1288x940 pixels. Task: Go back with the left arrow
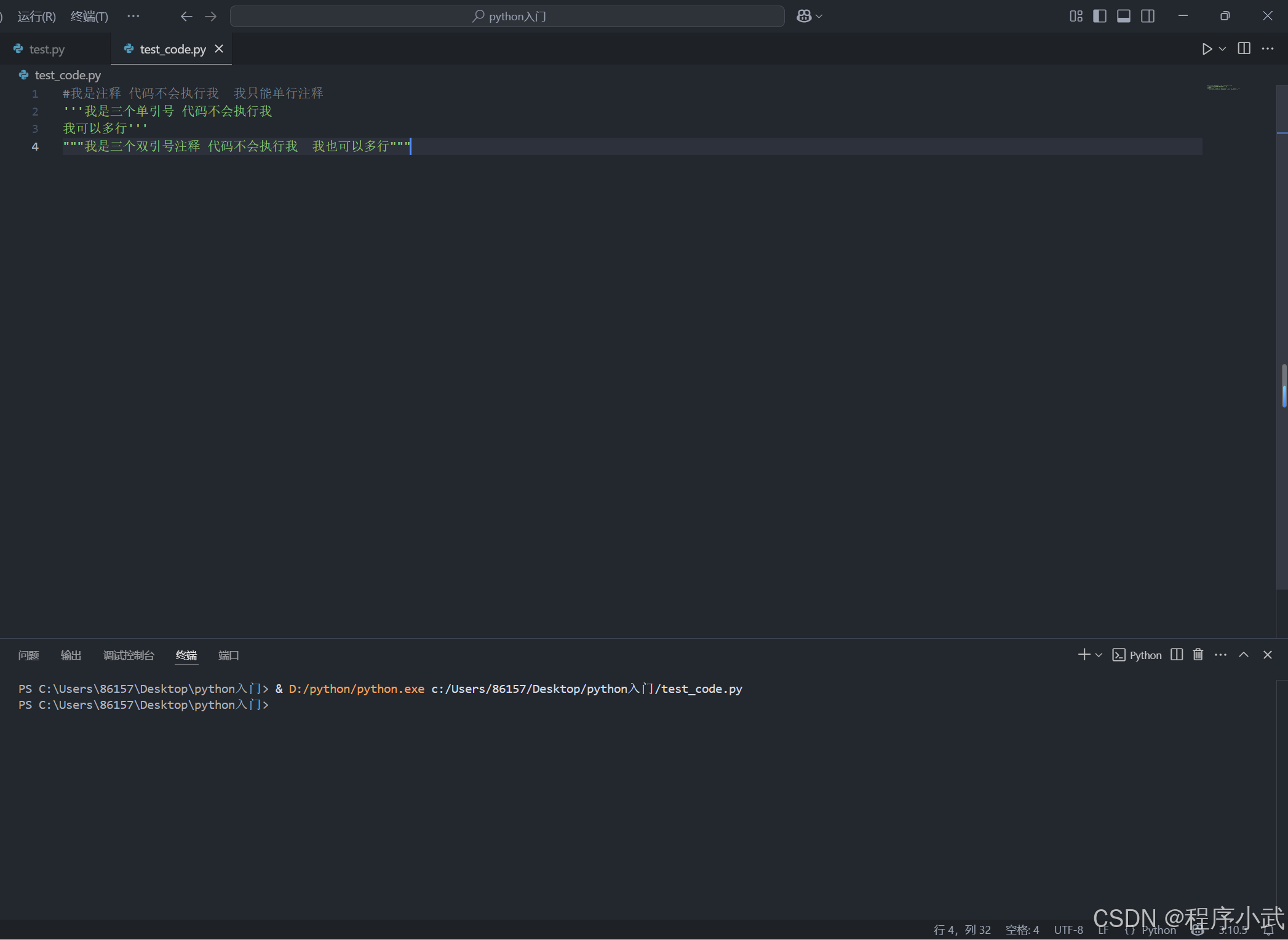click(186, 17)
